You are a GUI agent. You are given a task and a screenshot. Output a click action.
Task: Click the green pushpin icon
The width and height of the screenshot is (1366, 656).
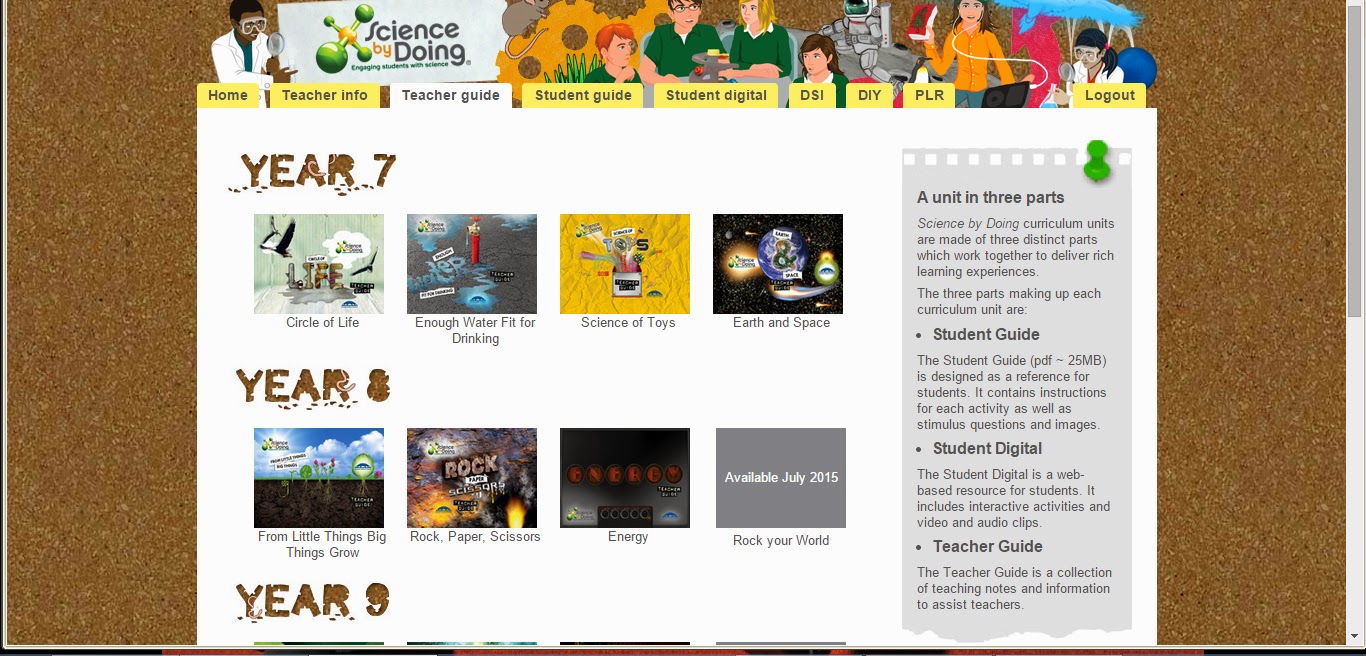pyautogui.click(x=1097, y=160)
